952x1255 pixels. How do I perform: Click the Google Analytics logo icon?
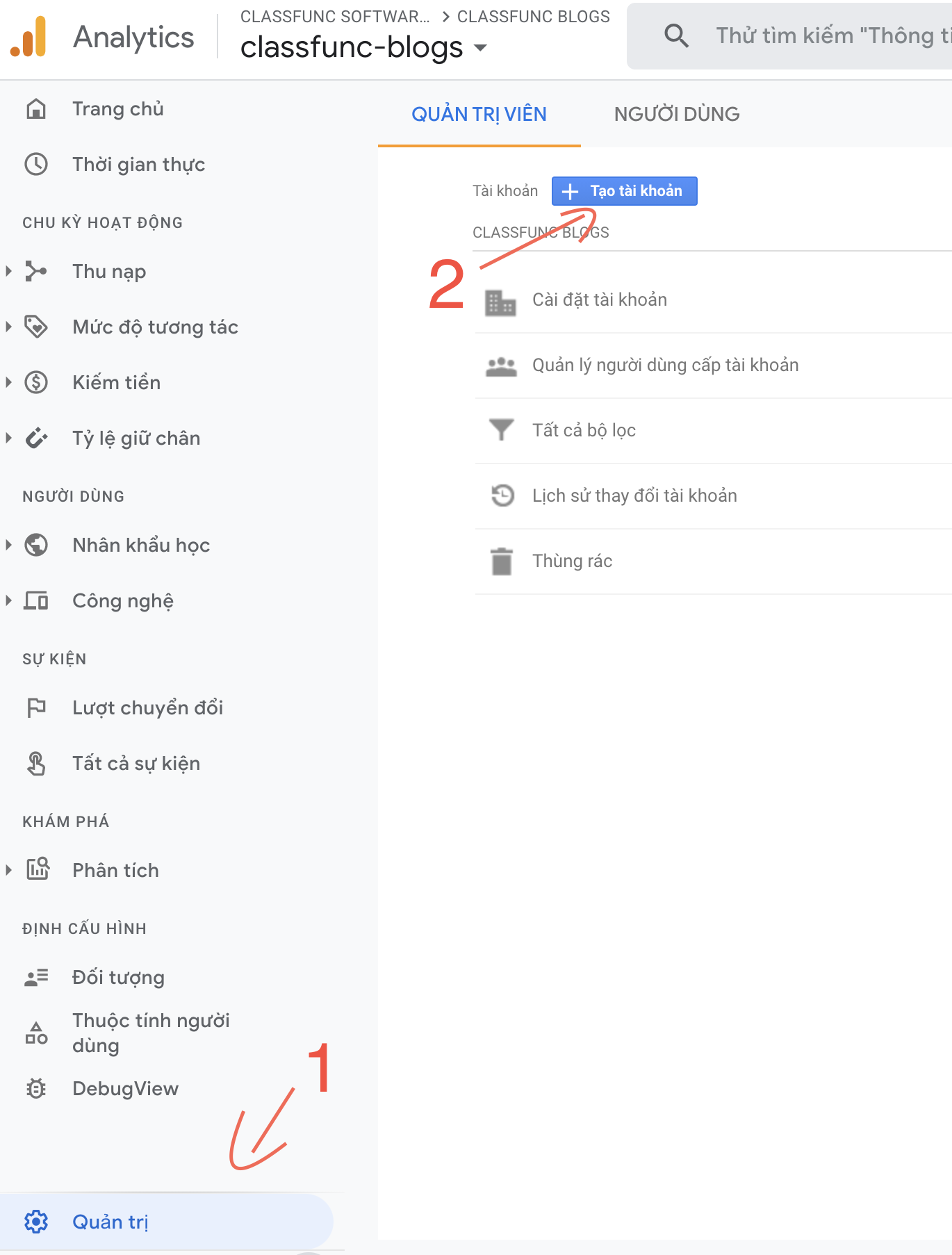click(28, 37)
